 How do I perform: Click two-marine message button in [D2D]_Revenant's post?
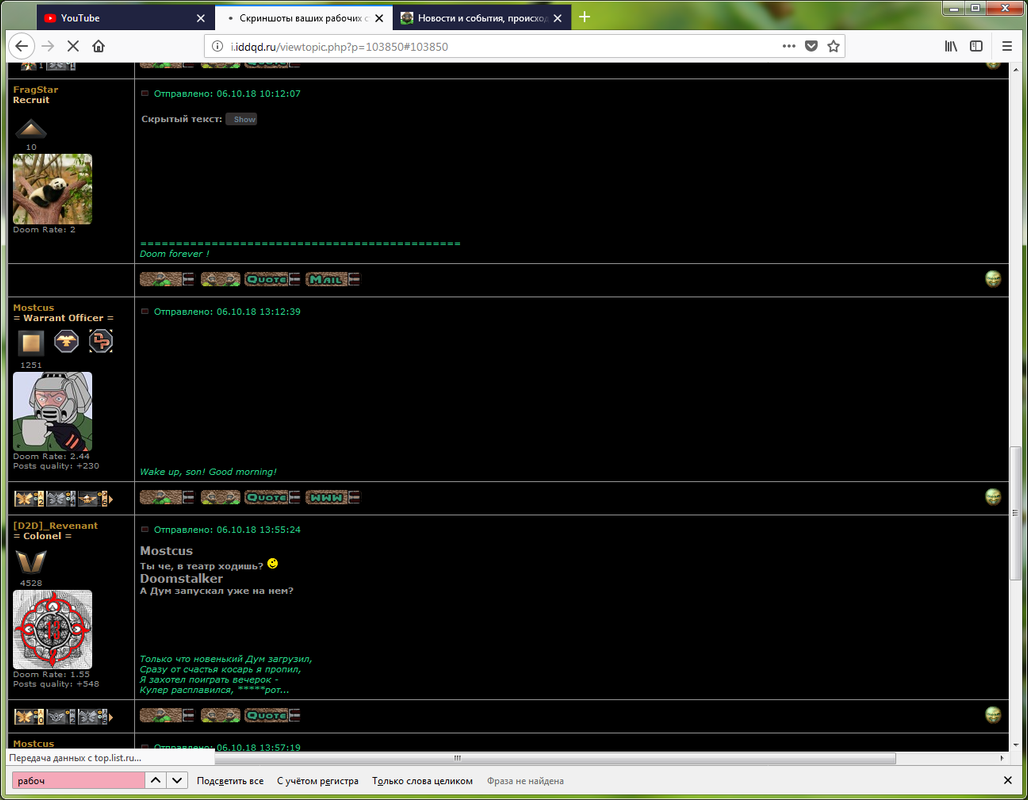click(x=220, y=715)
